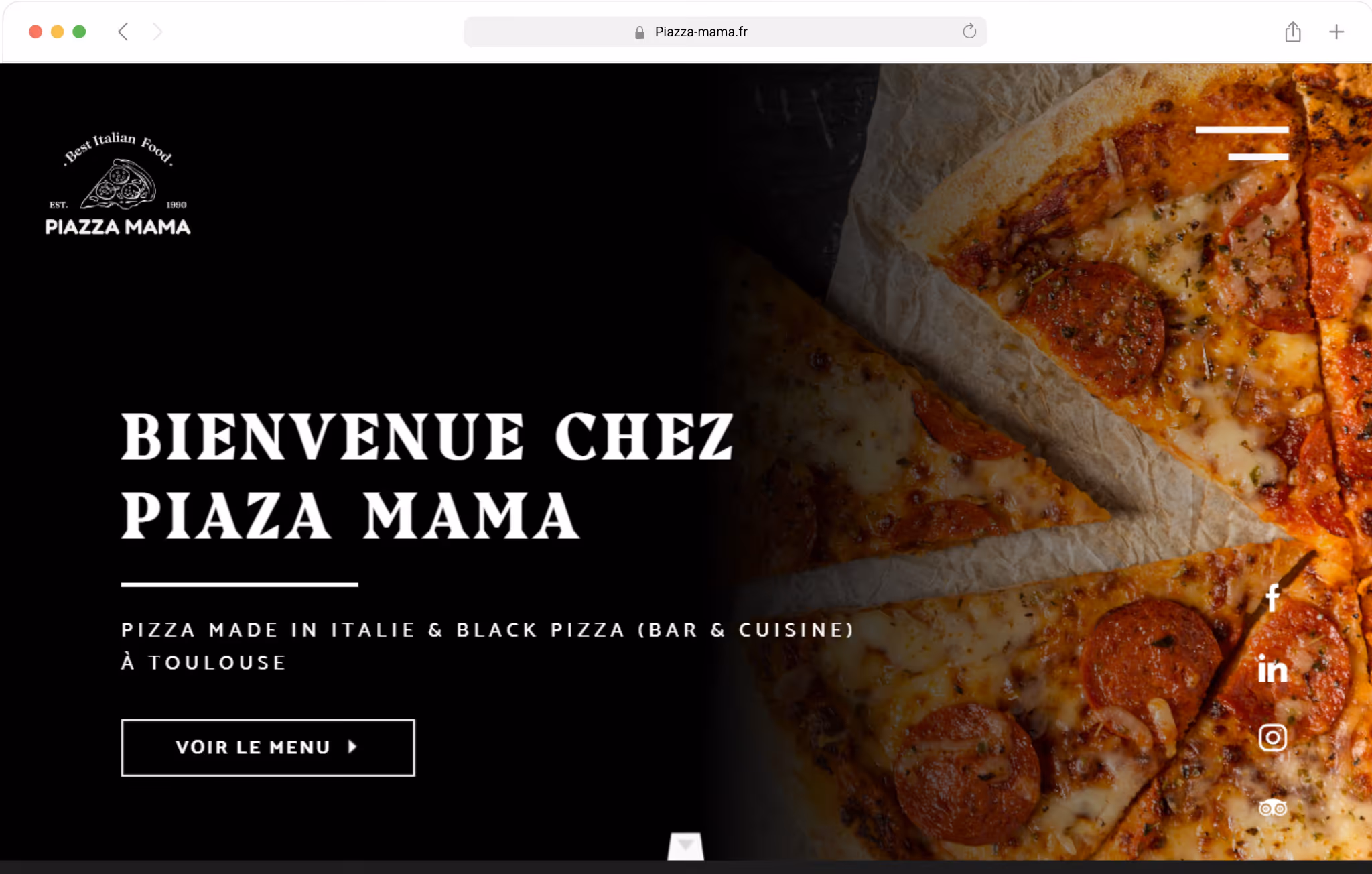Open the Instagram icon link

1272,737
